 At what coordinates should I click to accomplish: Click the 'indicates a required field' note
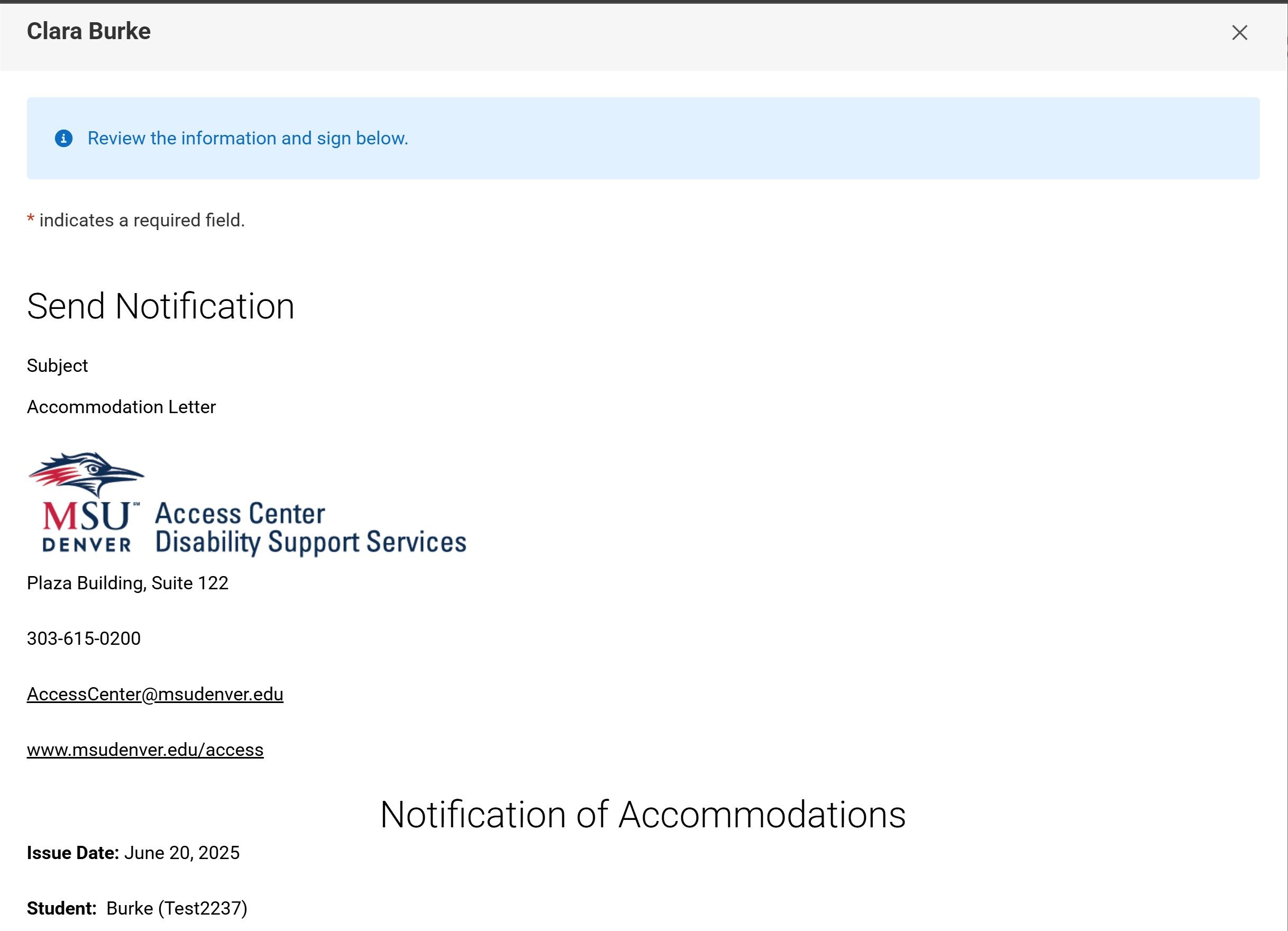click(x=142, y=220)
